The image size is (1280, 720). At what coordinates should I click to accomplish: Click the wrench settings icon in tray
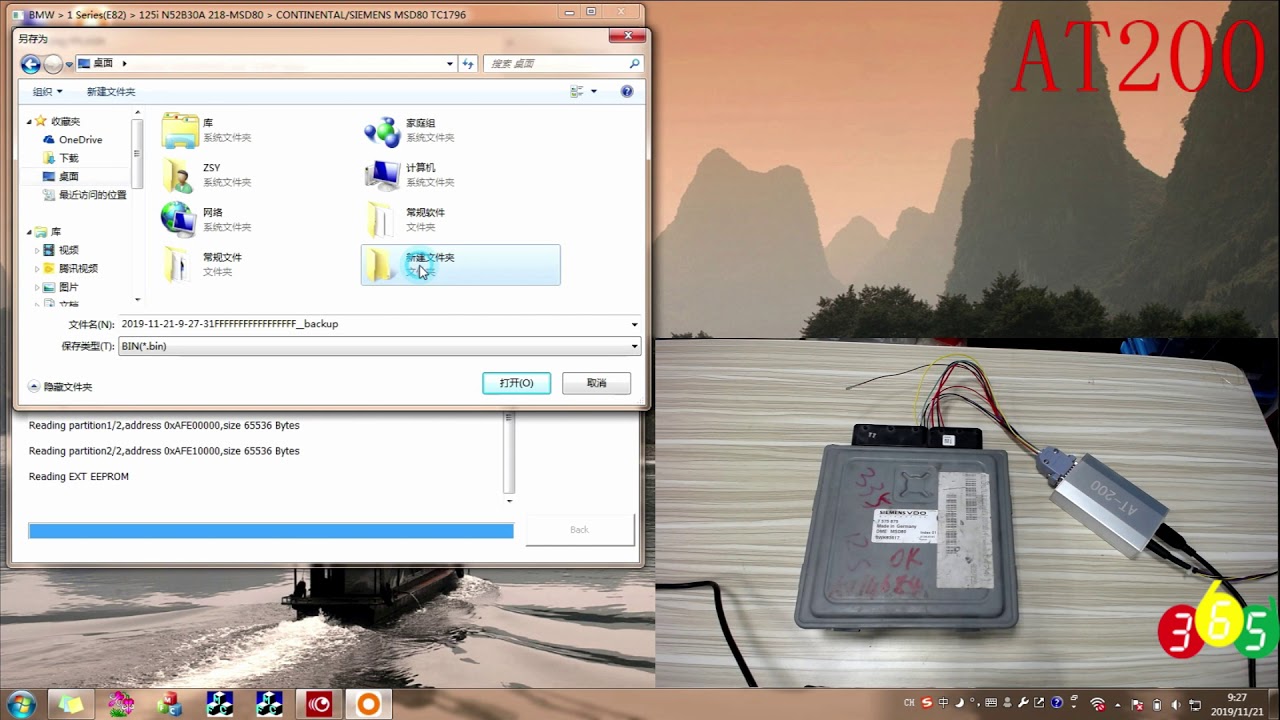[1022, 704]
